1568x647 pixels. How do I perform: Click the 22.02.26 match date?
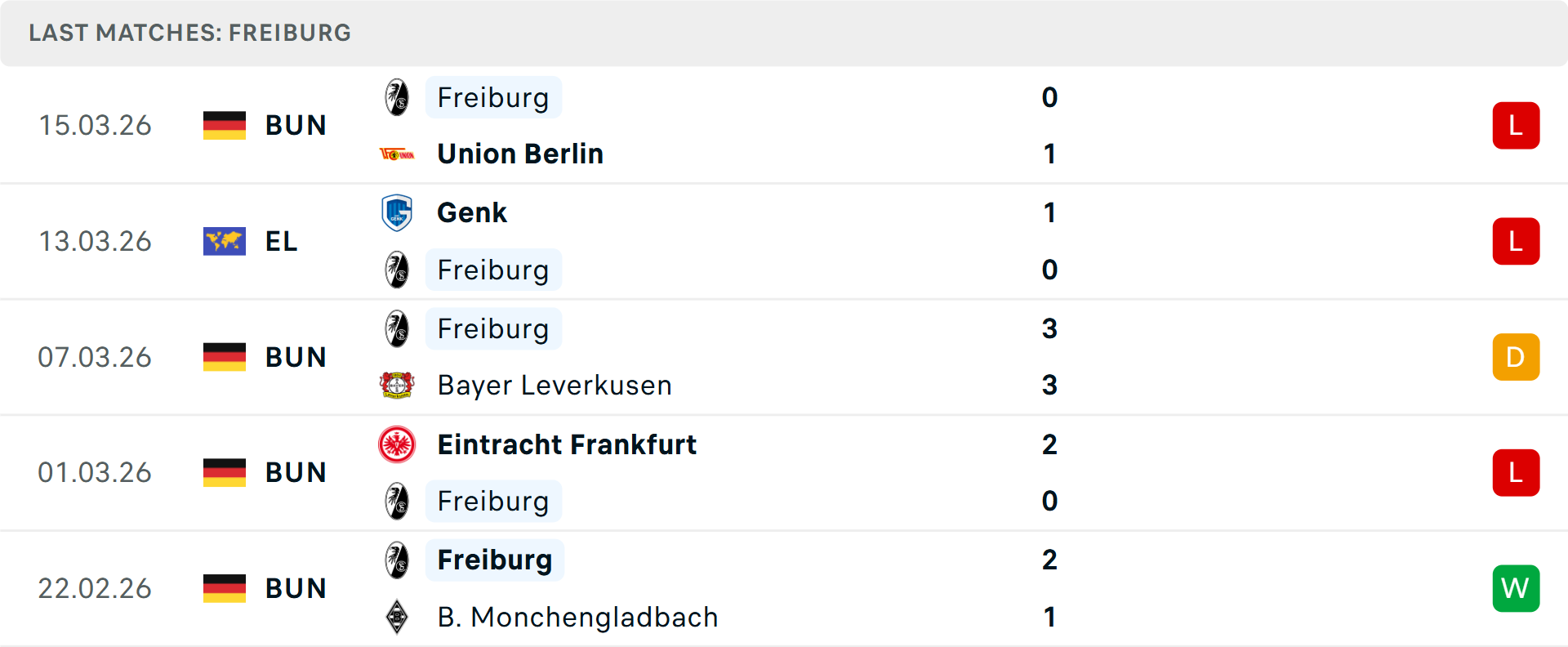95,588
